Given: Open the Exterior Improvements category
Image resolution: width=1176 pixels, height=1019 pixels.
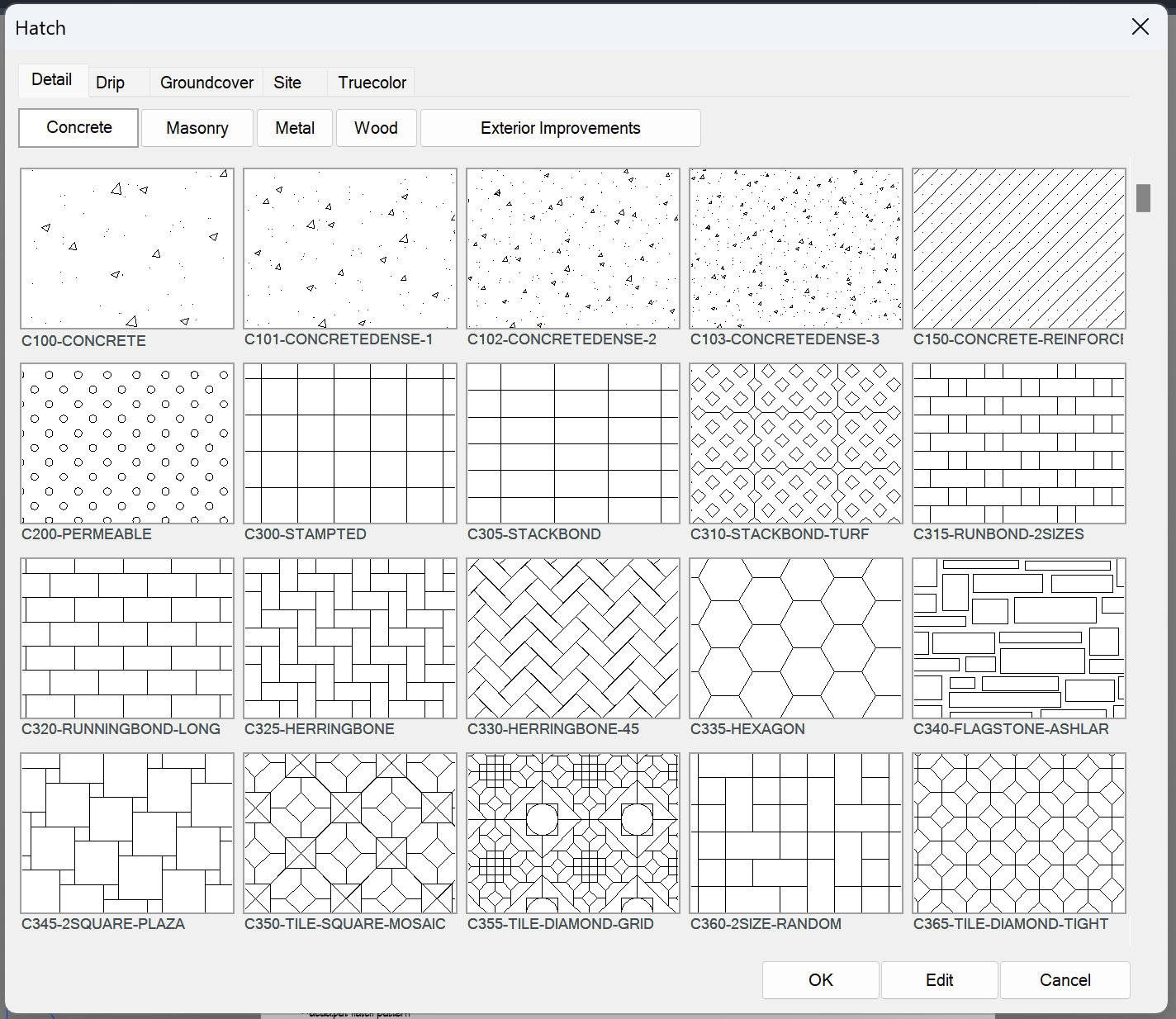Looking at the screenshot, I should pyautogui.click(x=561, y=128).
